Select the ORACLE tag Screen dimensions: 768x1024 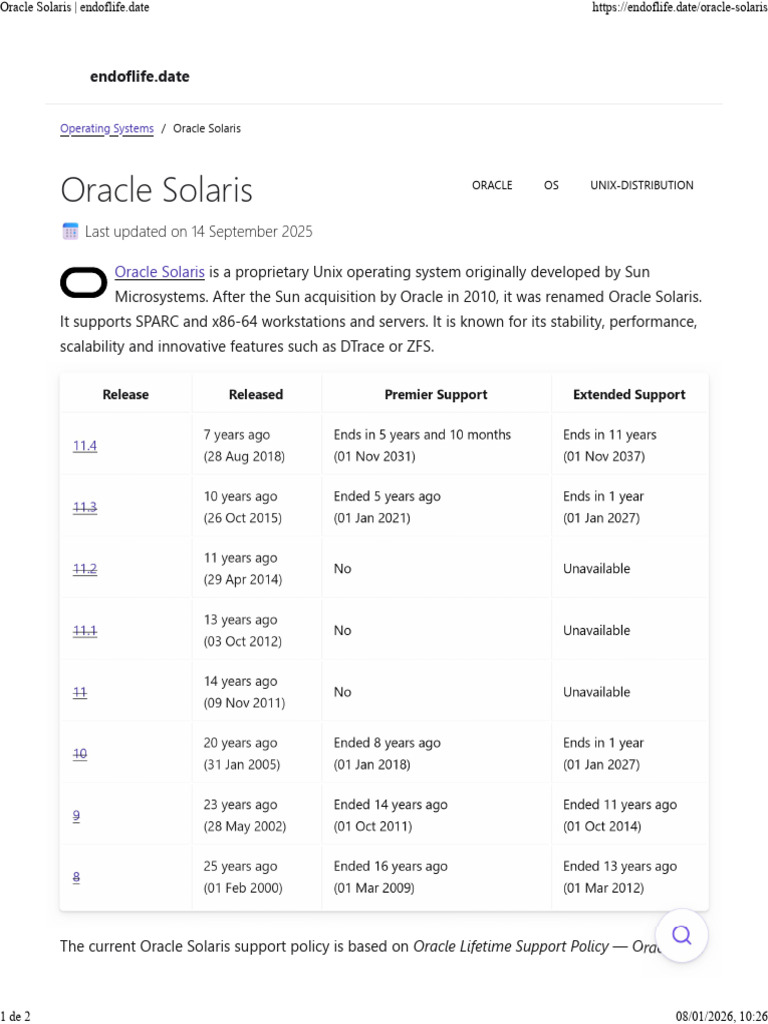click(492, 185)
